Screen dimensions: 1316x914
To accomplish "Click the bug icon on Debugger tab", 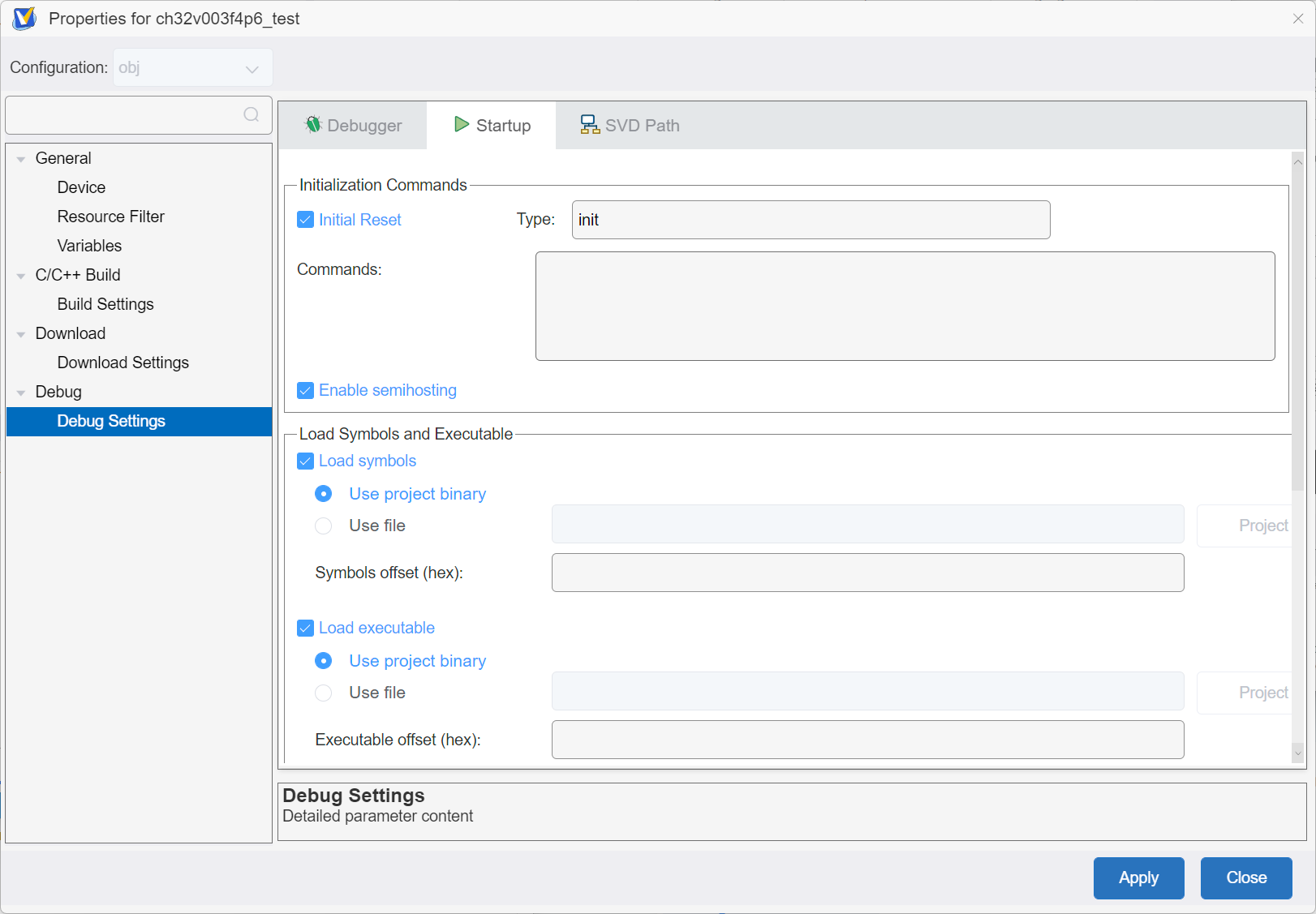I will pyautogui.click(x=313, y=125).
